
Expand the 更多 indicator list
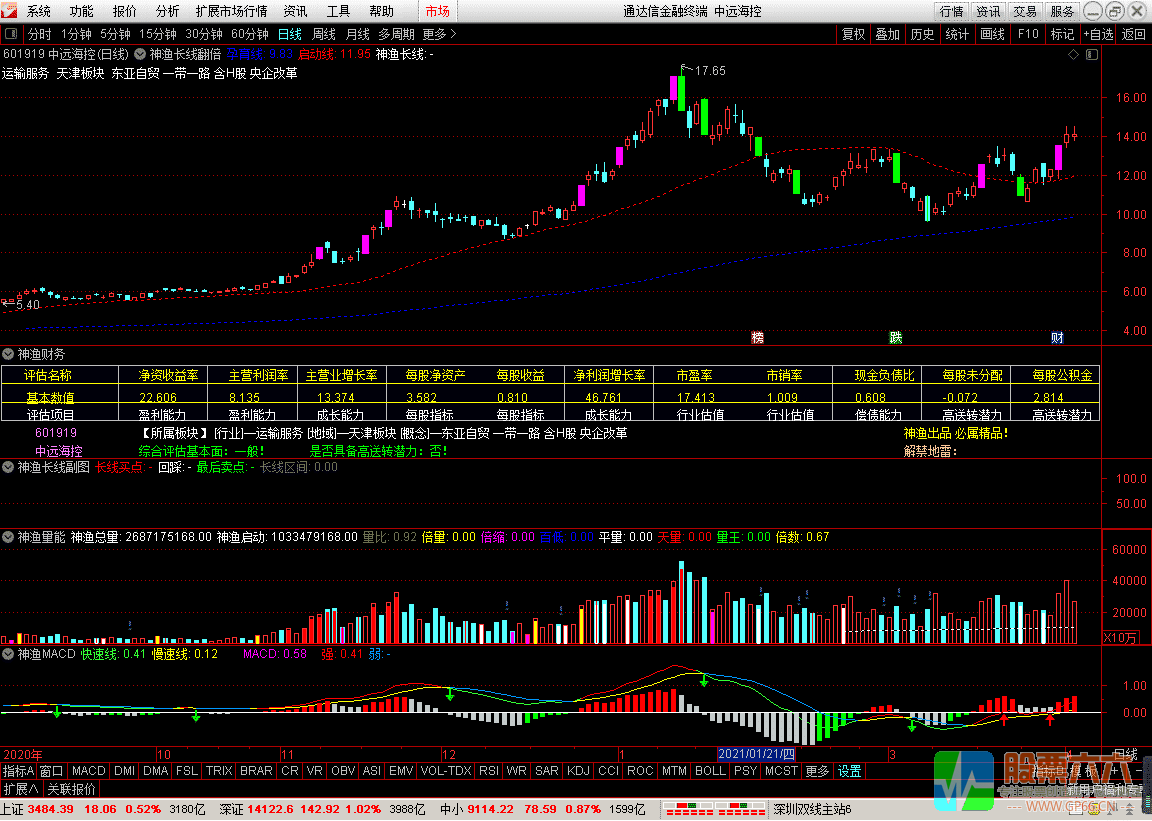(817, 771)
